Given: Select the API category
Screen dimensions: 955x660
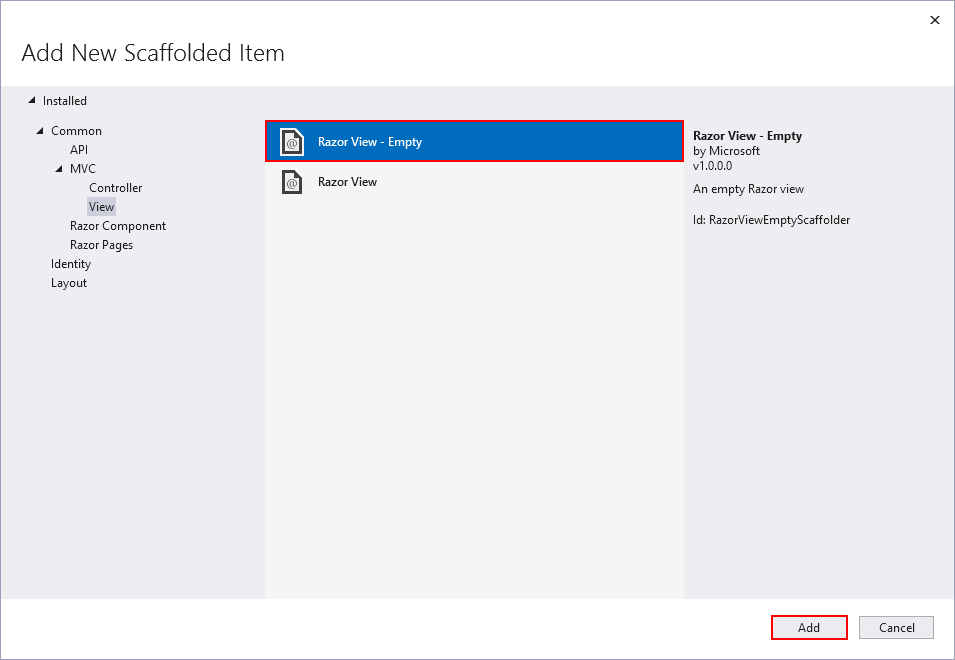Looking at the screenshot, I should 78,149.
